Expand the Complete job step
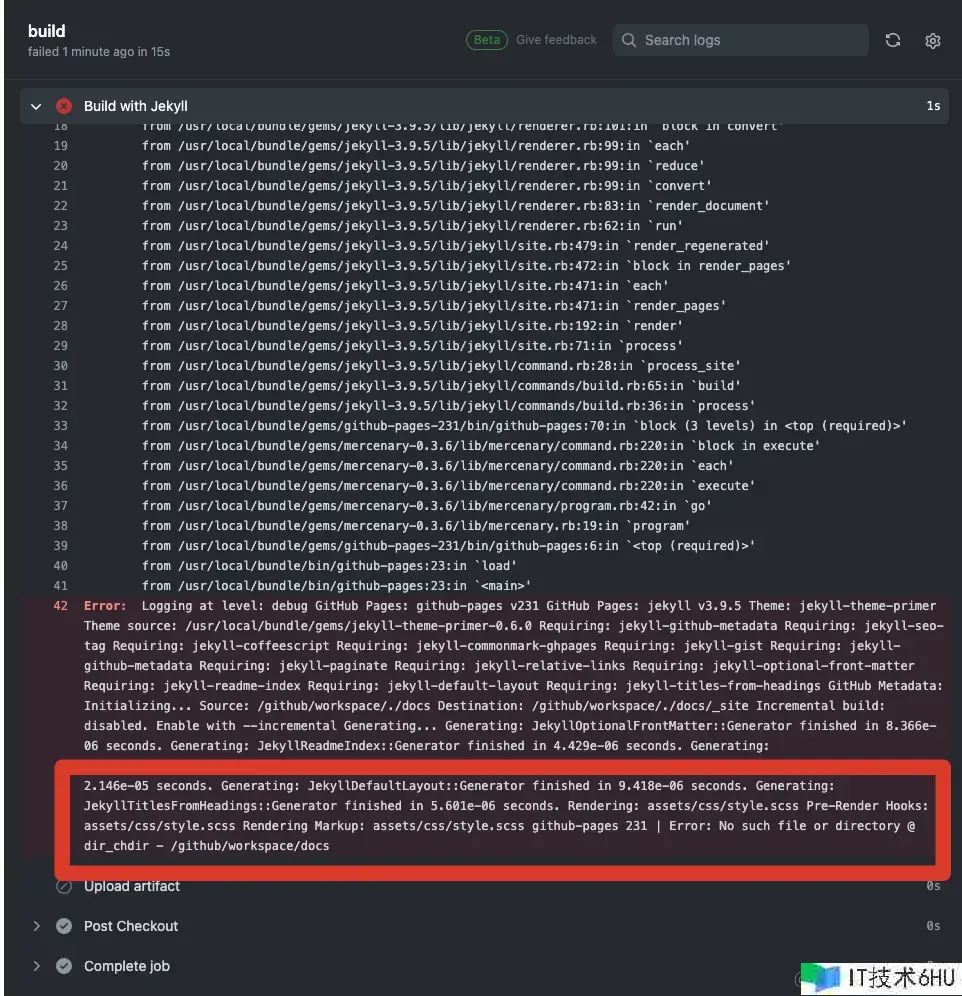Image resolution: width=962 pixels, height=996 pixels. 37,966
